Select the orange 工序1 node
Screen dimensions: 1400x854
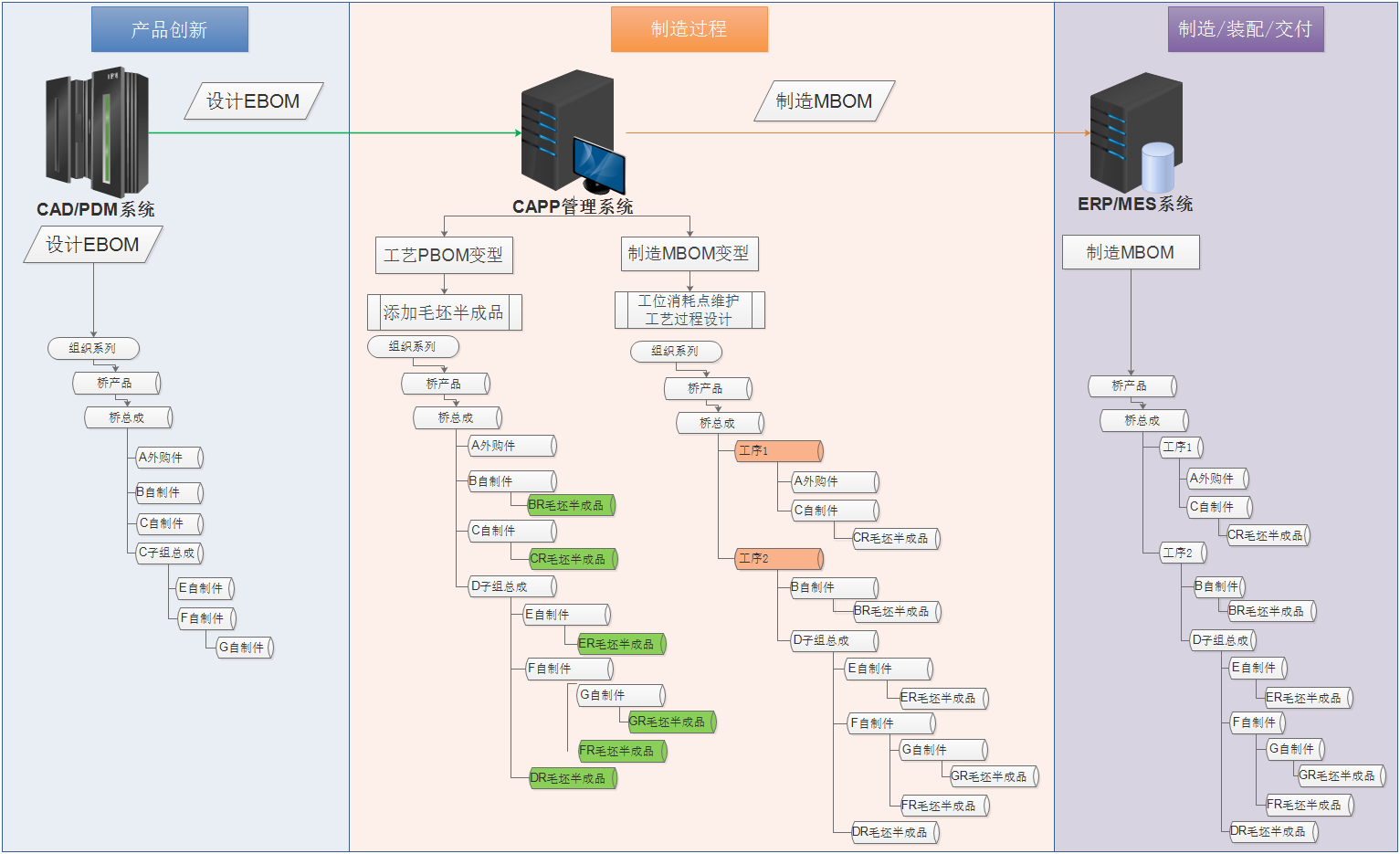(779, 450)
